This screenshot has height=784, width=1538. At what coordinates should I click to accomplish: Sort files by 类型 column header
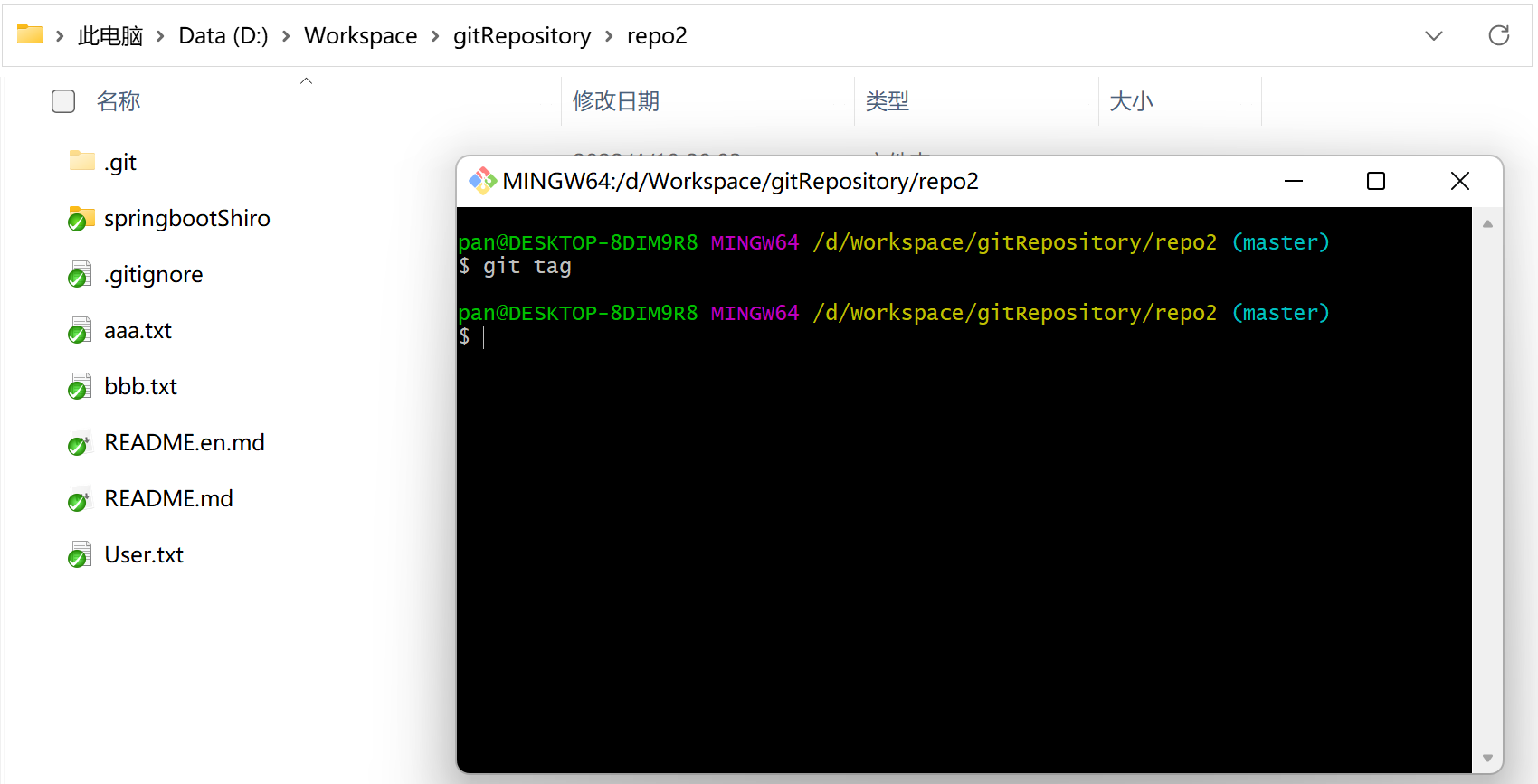(x=887, y=101)
